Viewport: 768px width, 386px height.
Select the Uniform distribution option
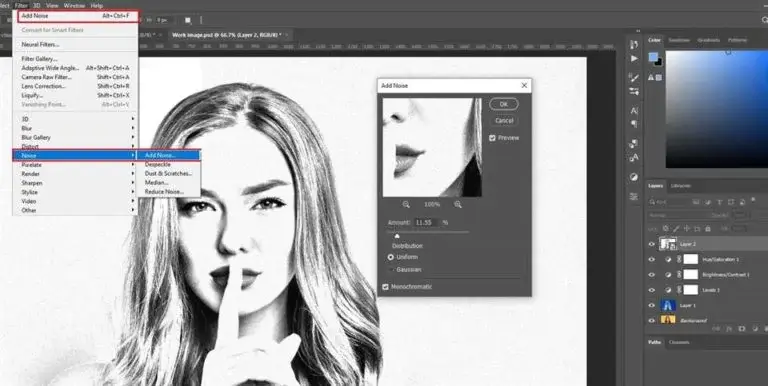pos(390,257)
